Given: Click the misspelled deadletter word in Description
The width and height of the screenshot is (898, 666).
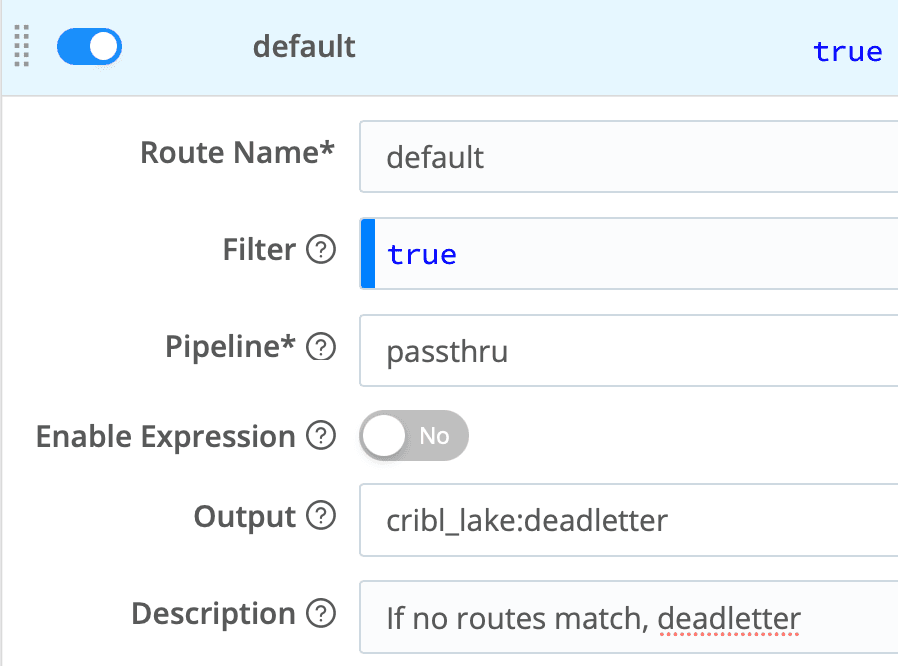Looking at the screenshot, I should 729,619.
